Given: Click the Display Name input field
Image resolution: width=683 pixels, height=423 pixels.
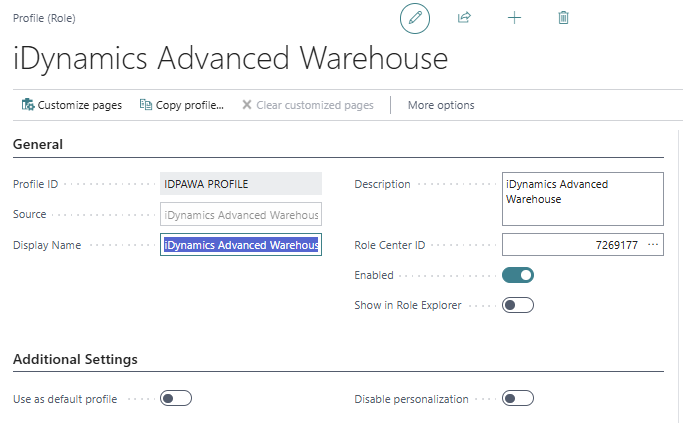Looking at the screenshot, I should 241,245.
